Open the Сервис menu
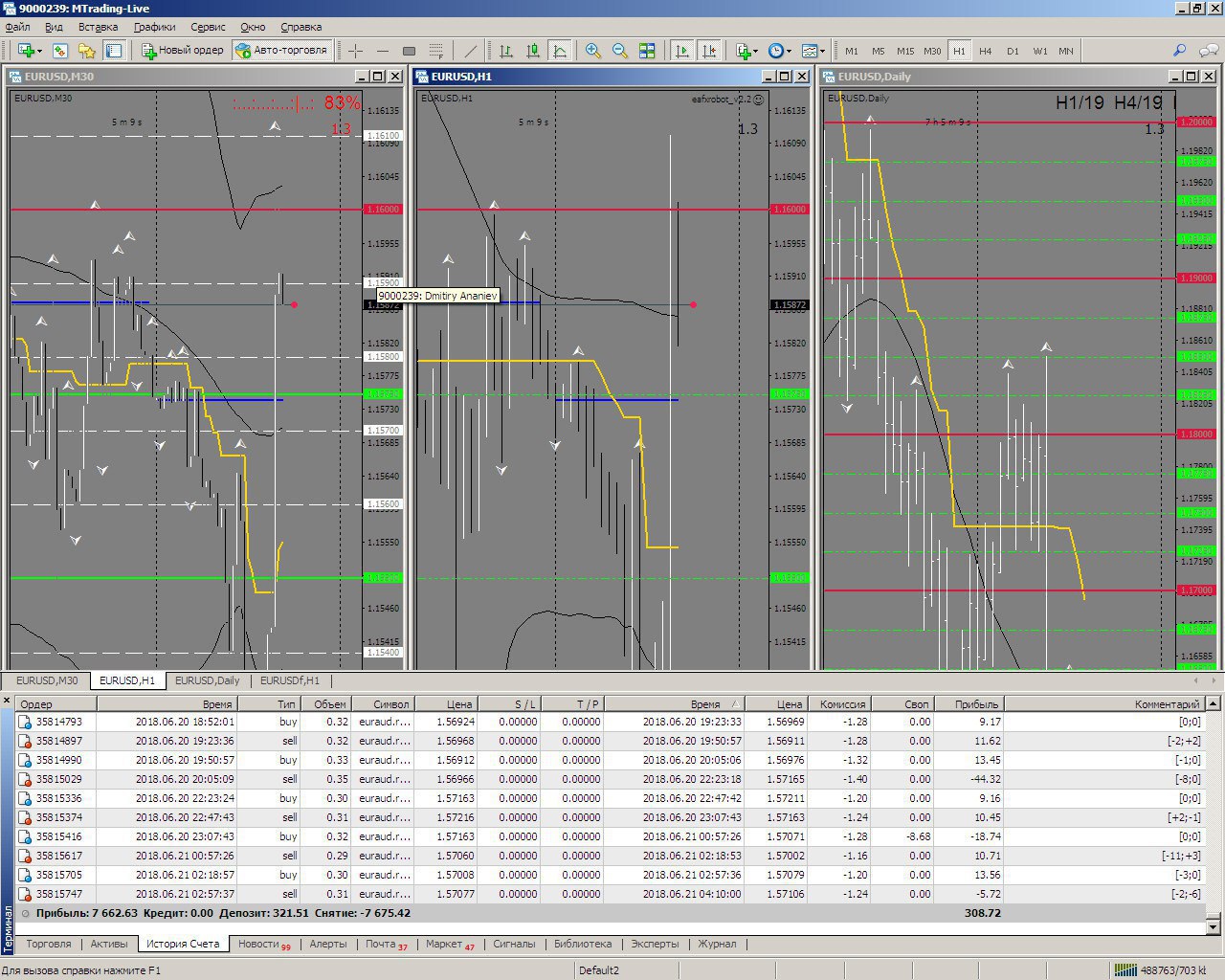This screenshot has height=980, width=1225. coord(208,27)
